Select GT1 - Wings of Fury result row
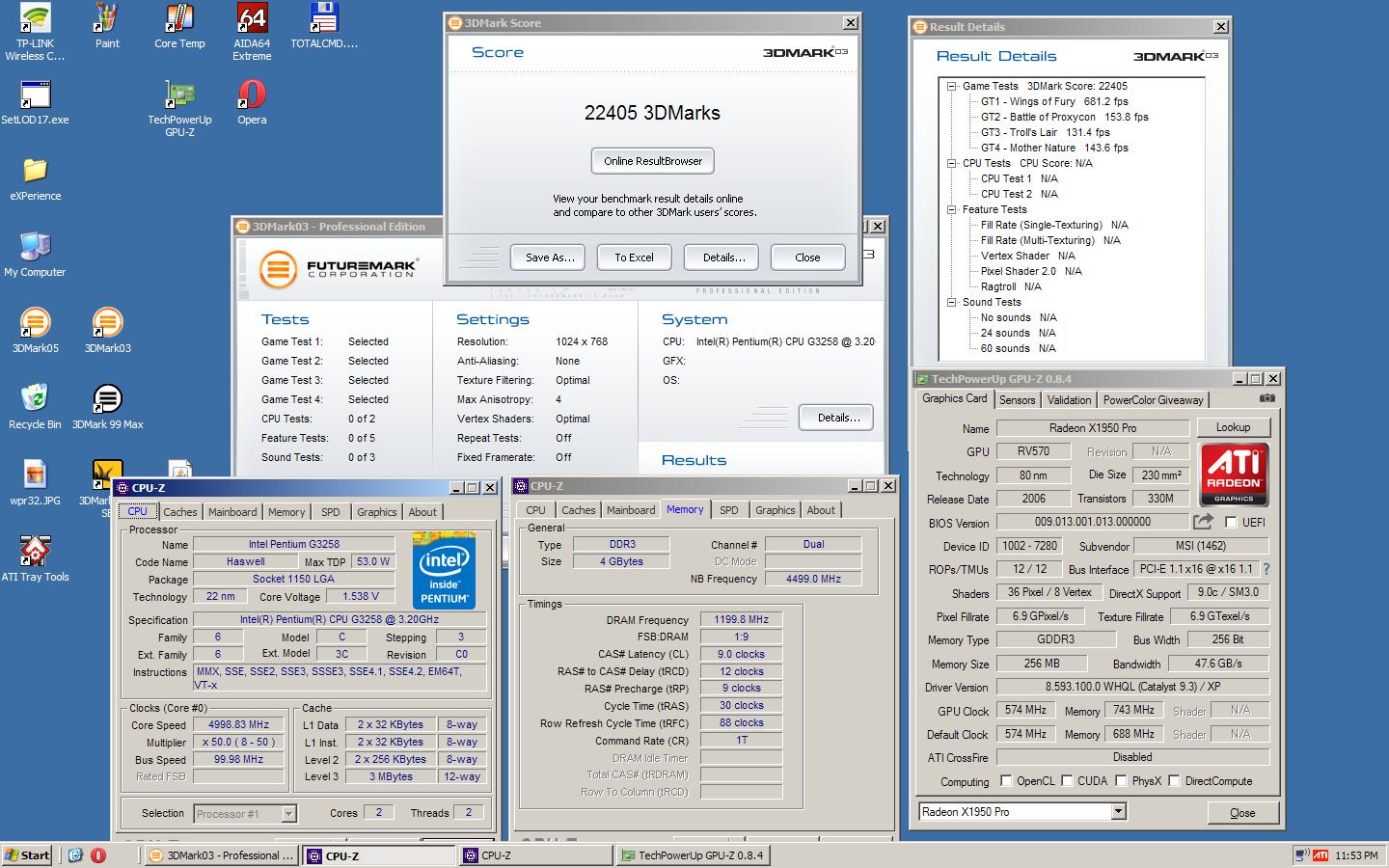 [1054, 101]
